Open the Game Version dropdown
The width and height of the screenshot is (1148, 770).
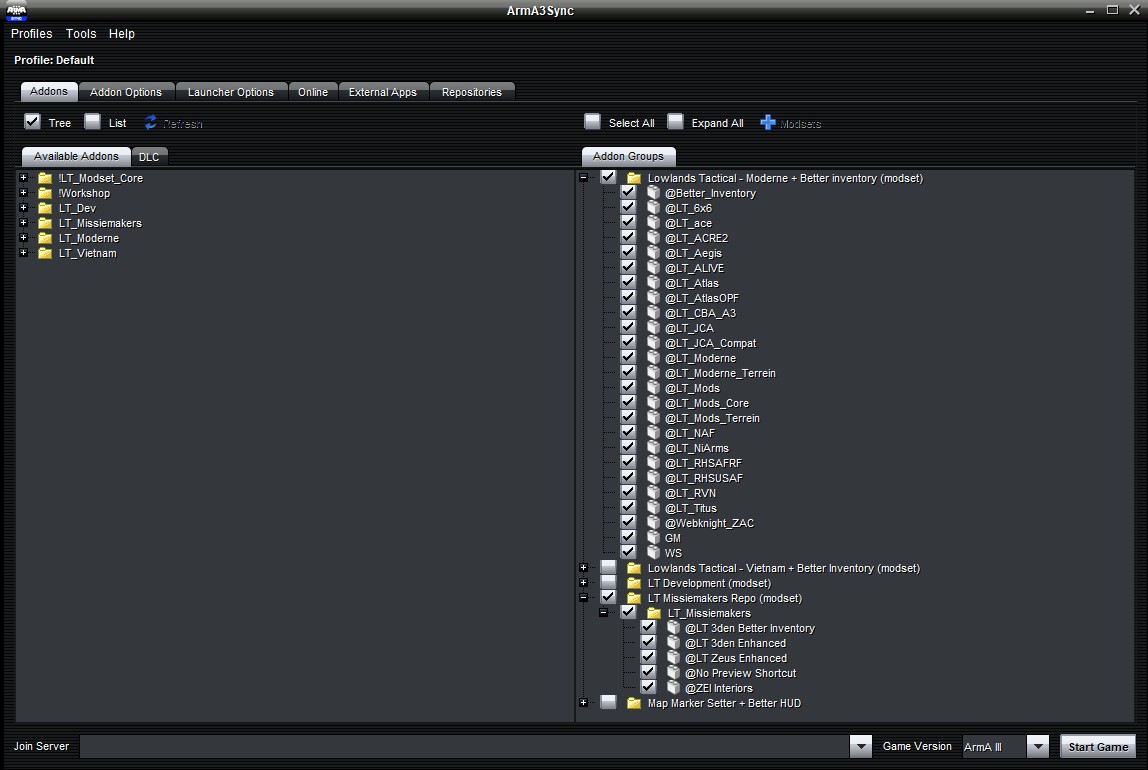tap(1037, 747)
